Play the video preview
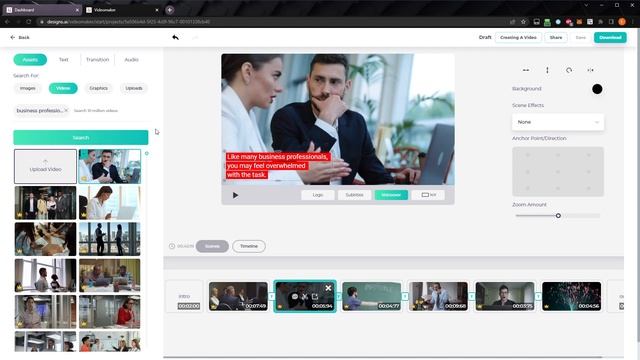640x360 pixels. coord(235,195)
